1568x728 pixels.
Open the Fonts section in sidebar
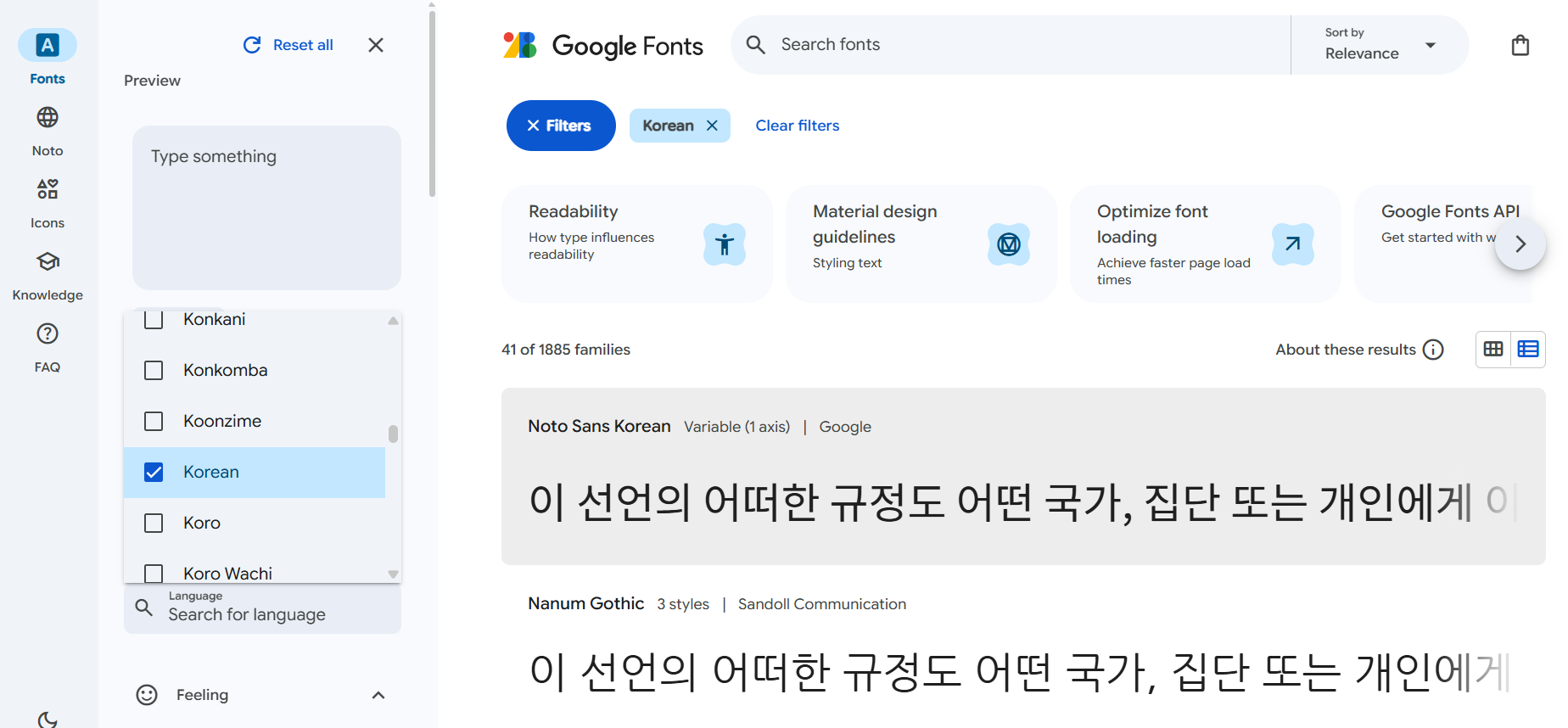pos(48,57)
